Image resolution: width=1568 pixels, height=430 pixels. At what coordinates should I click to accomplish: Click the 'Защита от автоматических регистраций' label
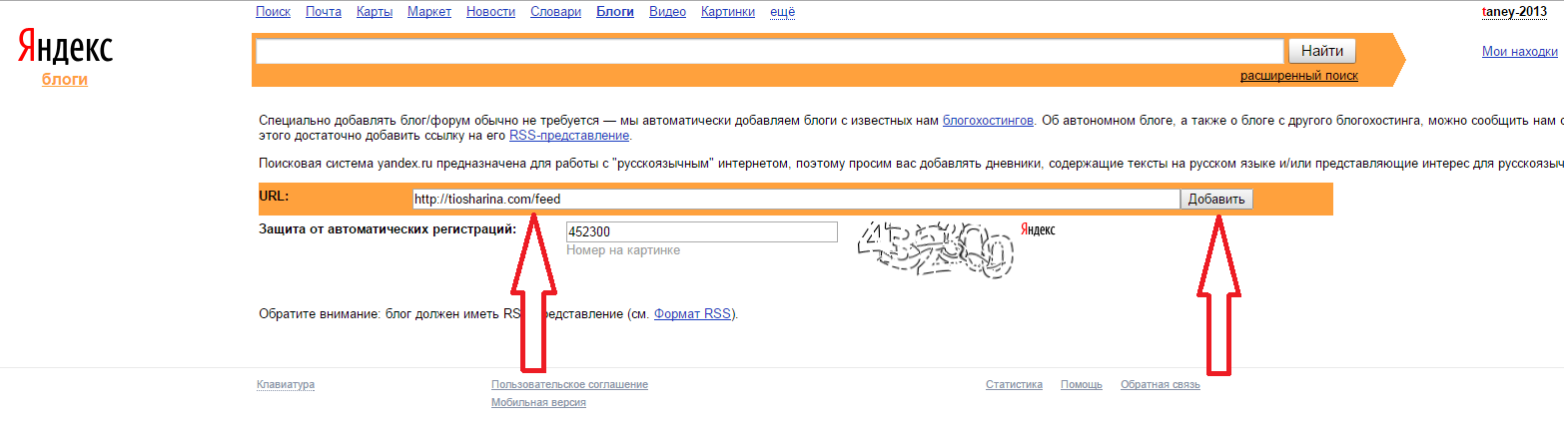coord(388,229)
